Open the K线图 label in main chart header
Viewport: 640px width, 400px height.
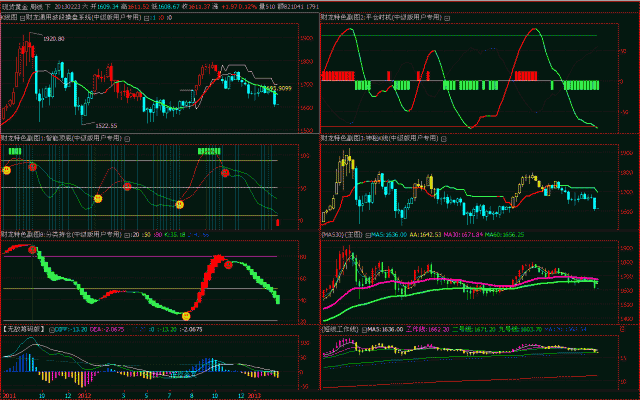10,18
